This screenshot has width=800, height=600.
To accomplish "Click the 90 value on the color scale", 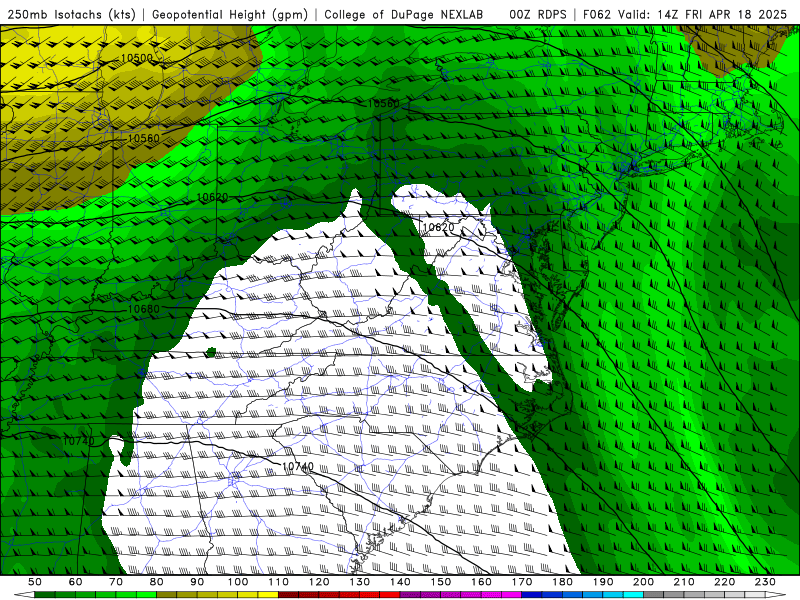I will pyautogui.click(x=197, y=582).
